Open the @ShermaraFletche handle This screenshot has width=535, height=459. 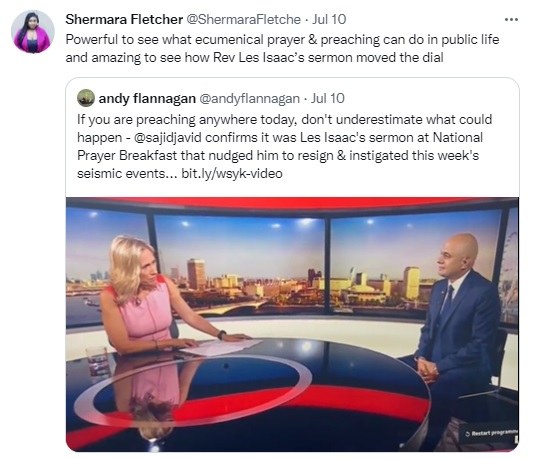pyautogui.click(x=243, y=19)
